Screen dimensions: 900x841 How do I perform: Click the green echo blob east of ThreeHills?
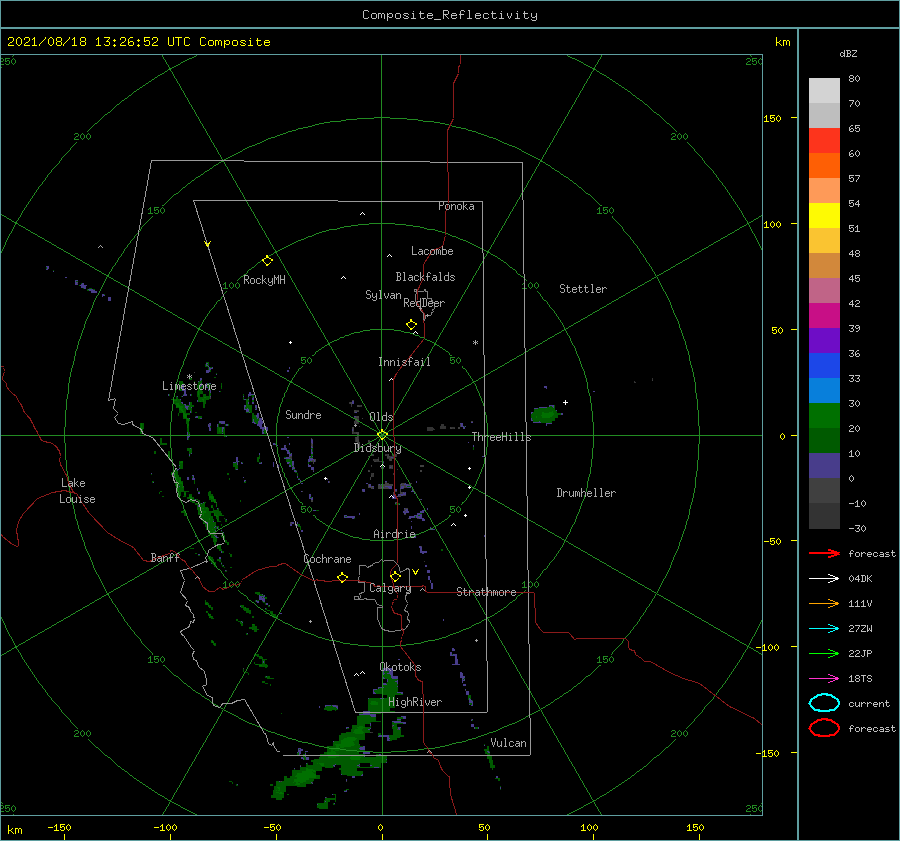[x=544, y=414]
